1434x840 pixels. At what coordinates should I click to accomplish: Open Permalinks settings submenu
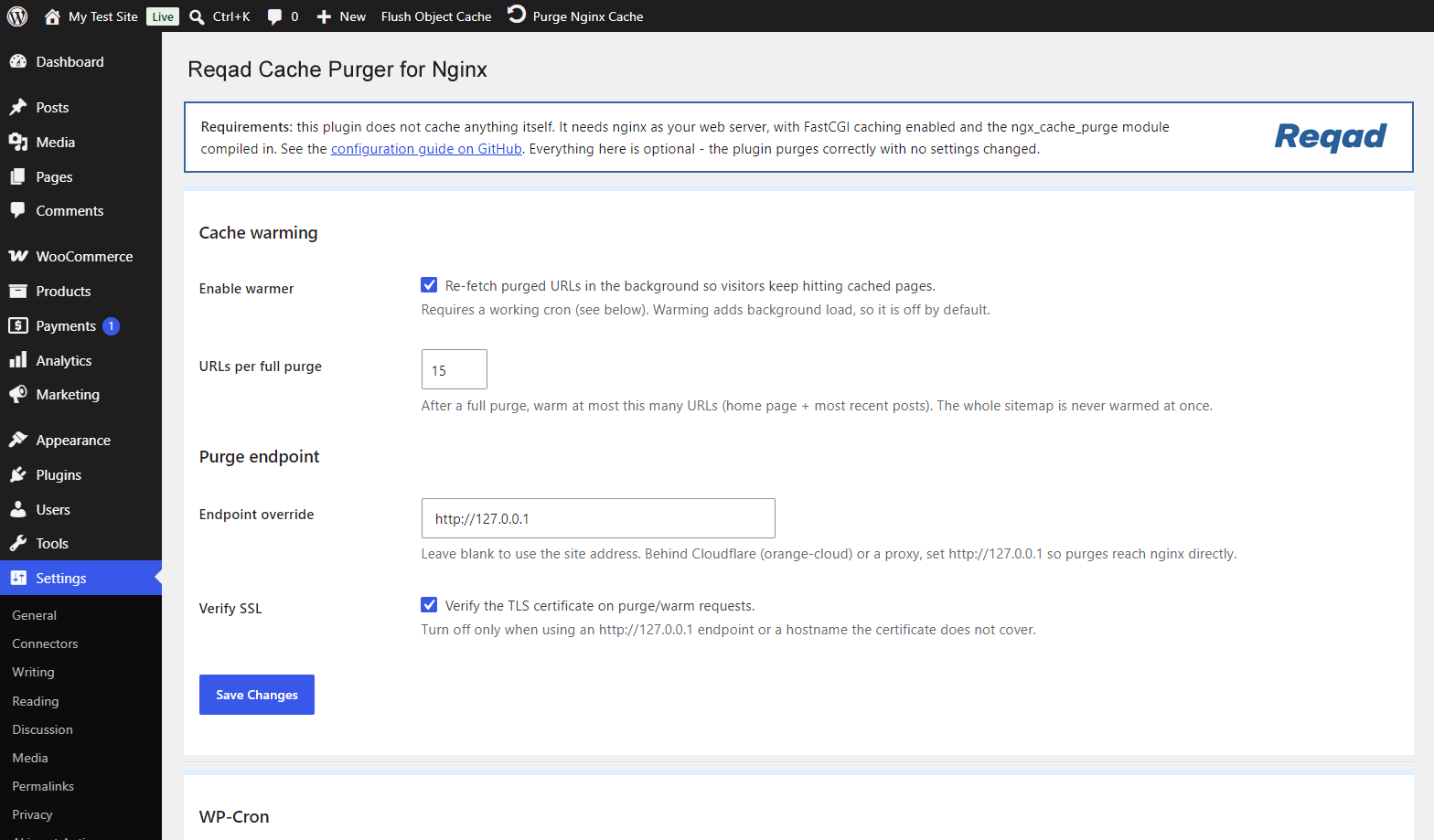tap(43, 786)
